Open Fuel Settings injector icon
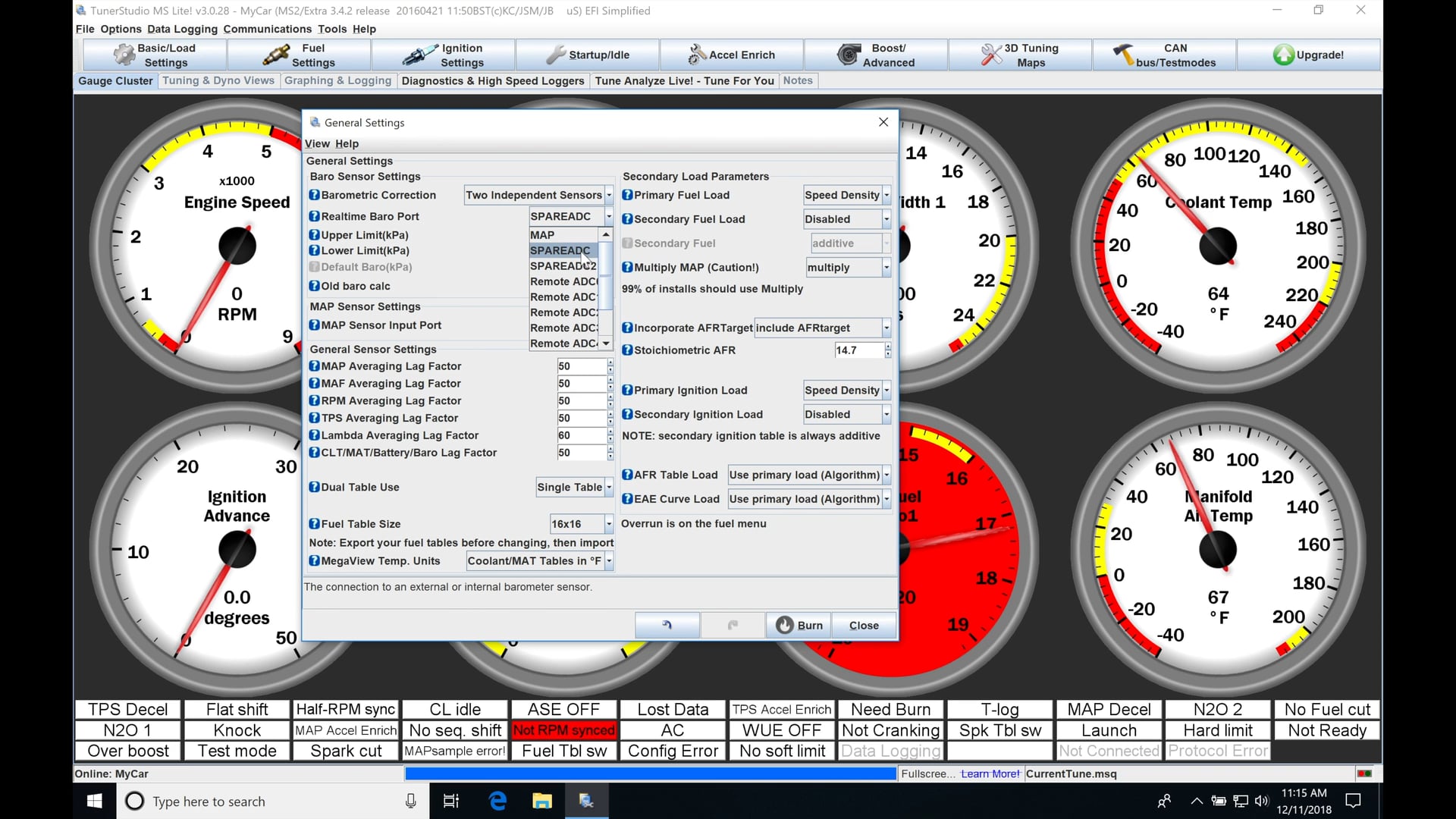Viewport: 1456px width, 819px height. coord(275,55)
